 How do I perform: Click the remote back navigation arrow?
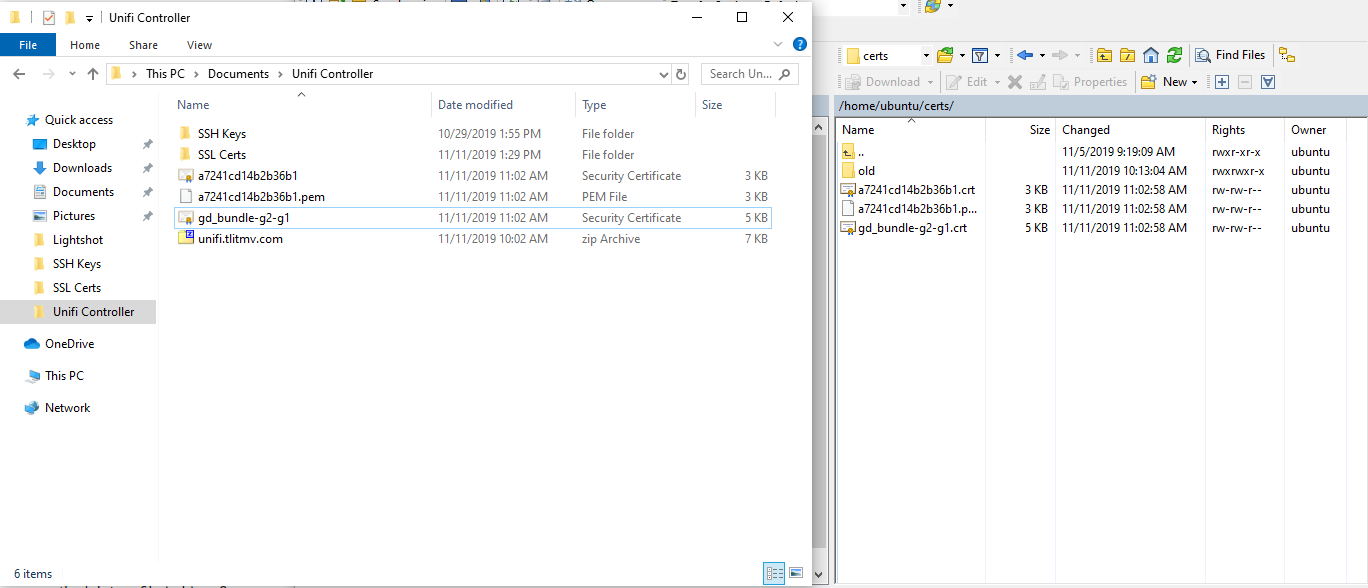coord(1025,55)
